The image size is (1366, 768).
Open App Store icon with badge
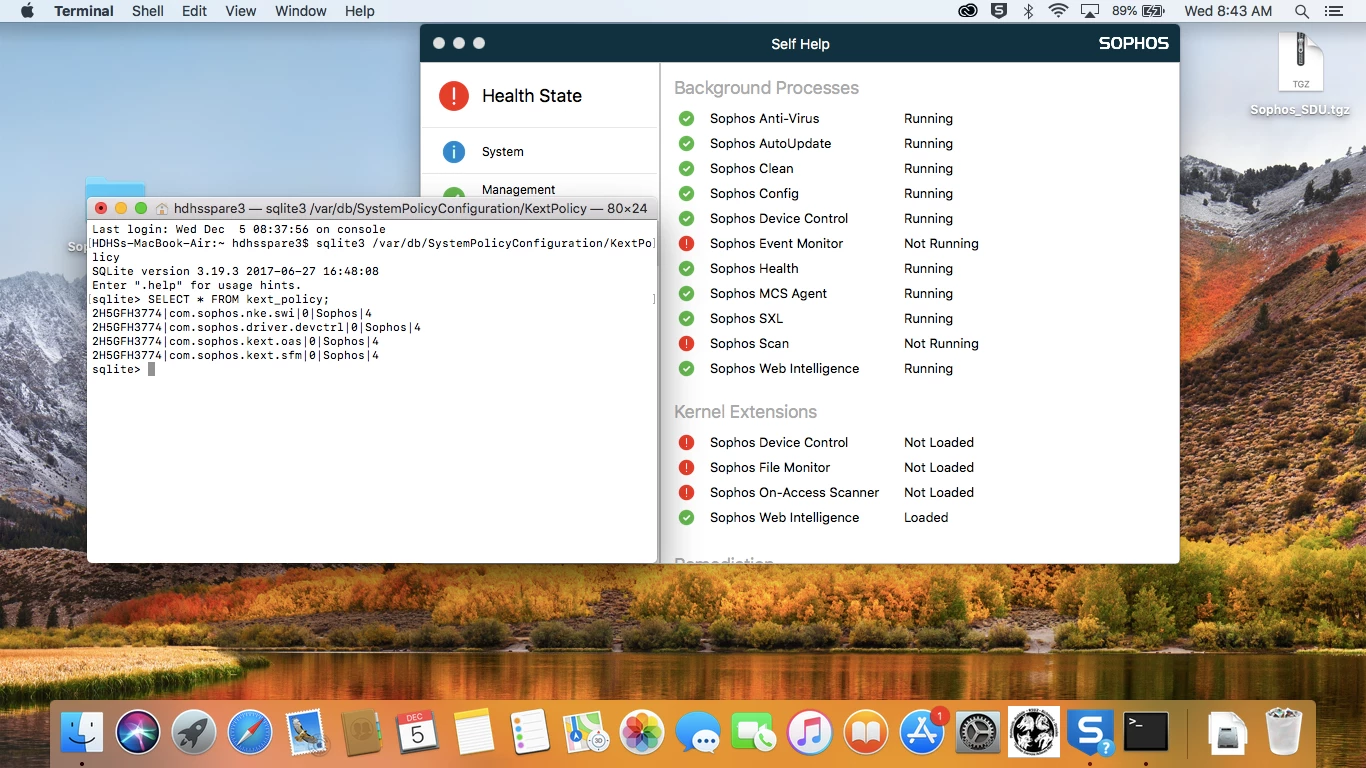click(921, 733)
